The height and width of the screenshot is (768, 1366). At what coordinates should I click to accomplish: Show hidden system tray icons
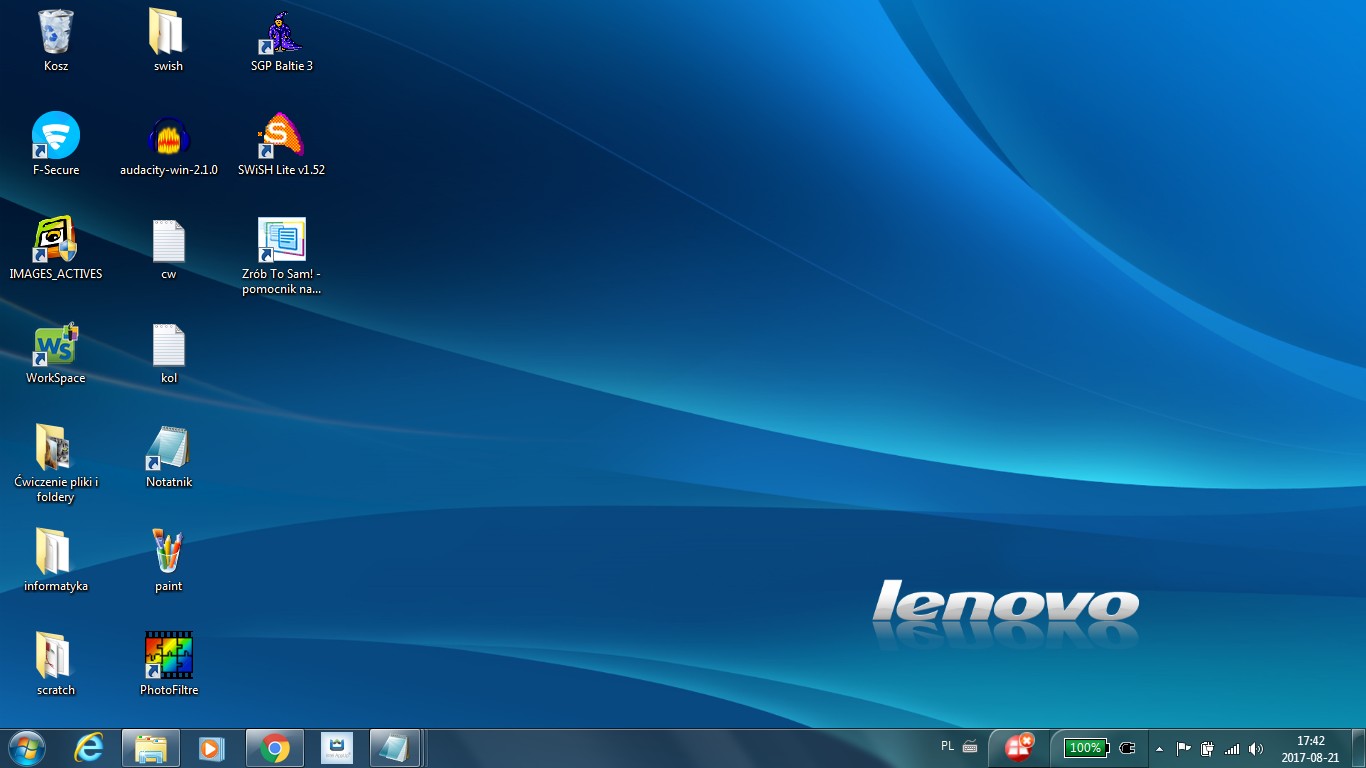[x=1159, y=748]
